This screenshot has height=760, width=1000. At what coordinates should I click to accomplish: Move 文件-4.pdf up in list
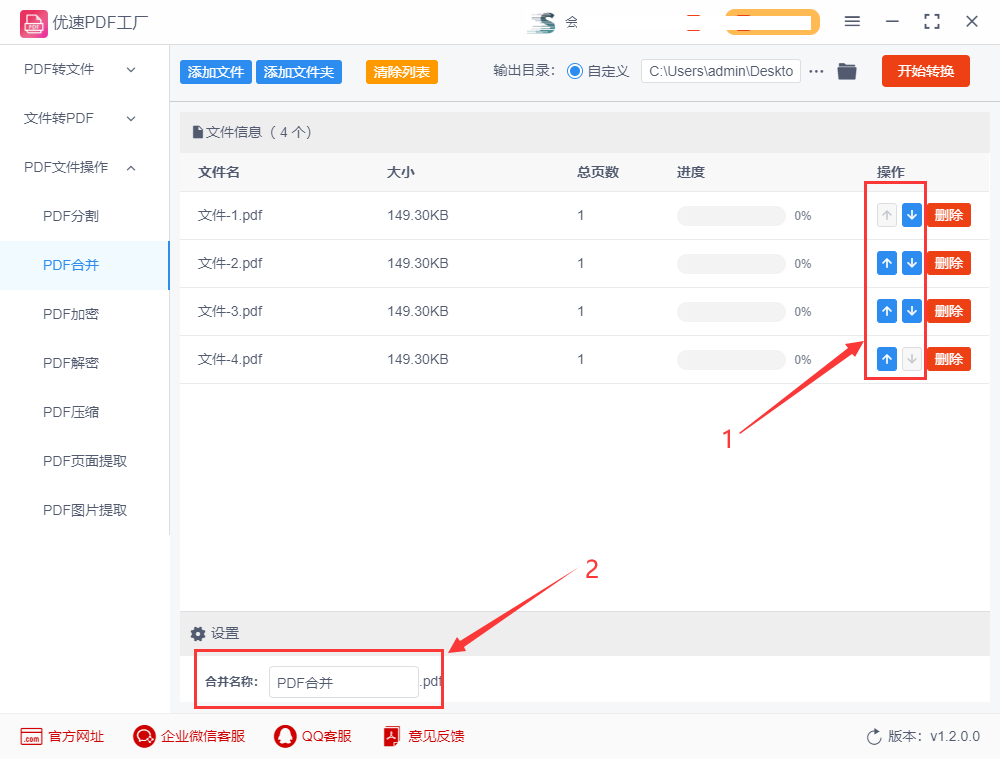pos(886,359)
